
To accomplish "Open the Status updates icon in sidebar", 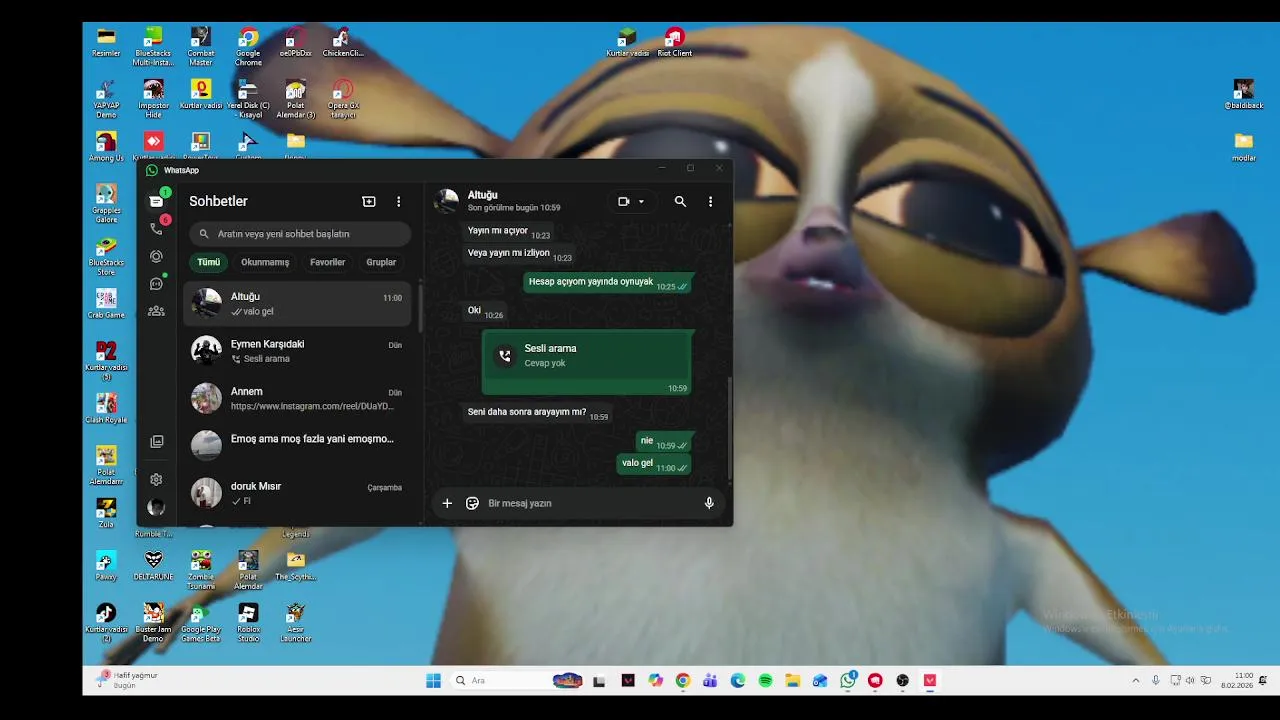I will coord(156,256).
